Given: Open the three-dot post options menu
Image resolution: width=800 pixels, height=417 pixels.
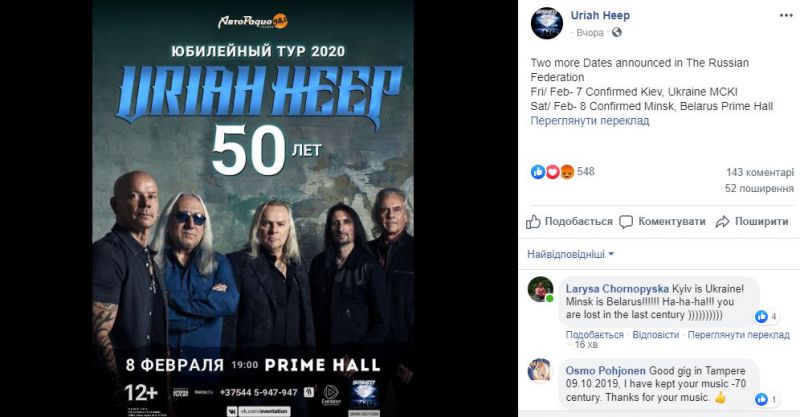Looking at the screenshot, I should (786, 15).
